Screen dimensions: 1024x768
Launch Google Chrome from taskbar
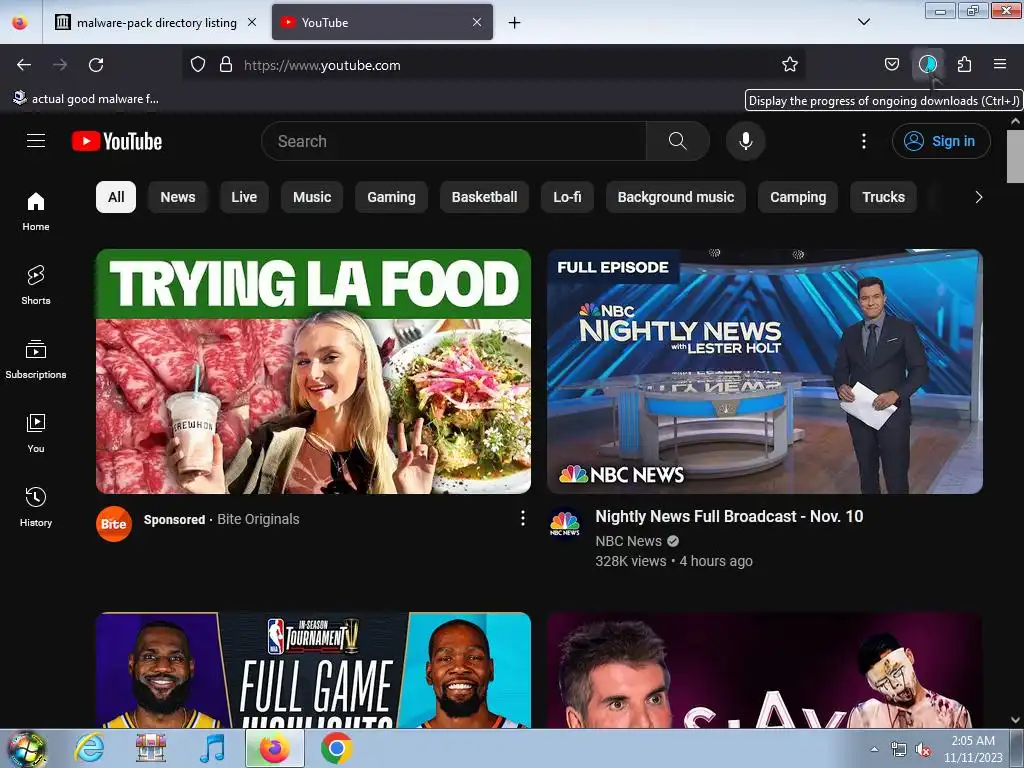336,748
